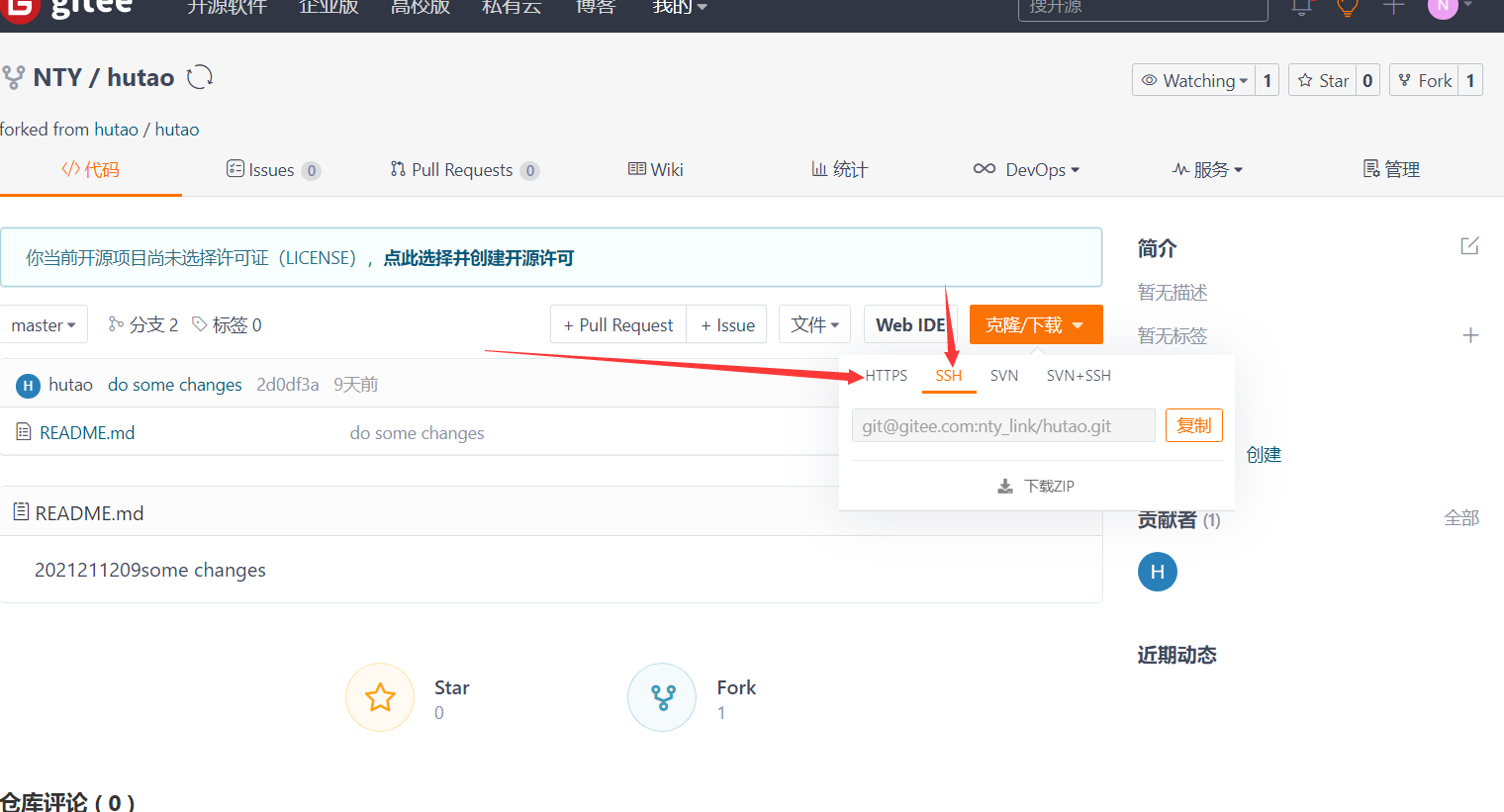Click the hutao author name
Screen dimensions: 1504x812
pos(70,385)
